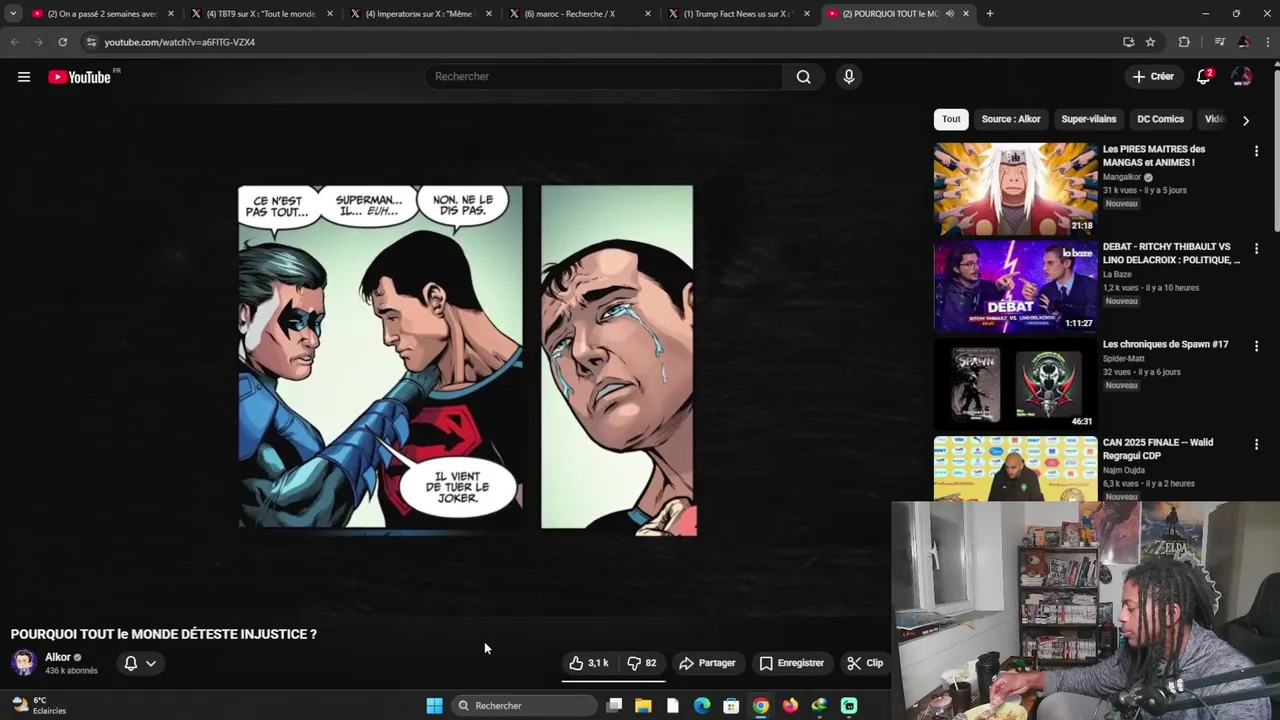Viewport: 1280px width, 720px height.
Task: Open more options for Les PIRES MAITRES video
Action: pos(1256,151)
